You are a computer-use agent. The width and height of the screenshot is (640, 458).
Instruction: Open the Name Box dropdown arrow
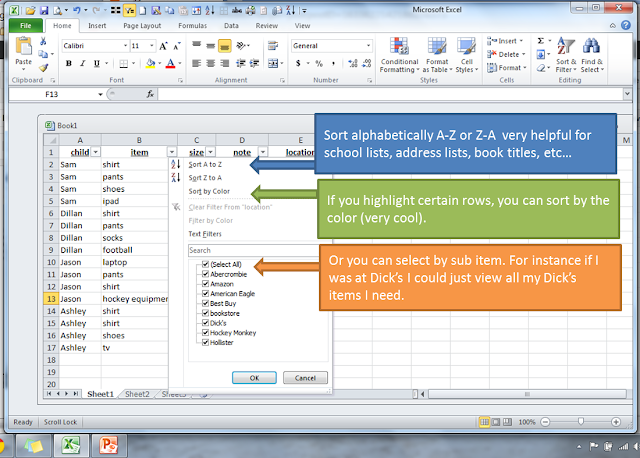coord(100,94)
